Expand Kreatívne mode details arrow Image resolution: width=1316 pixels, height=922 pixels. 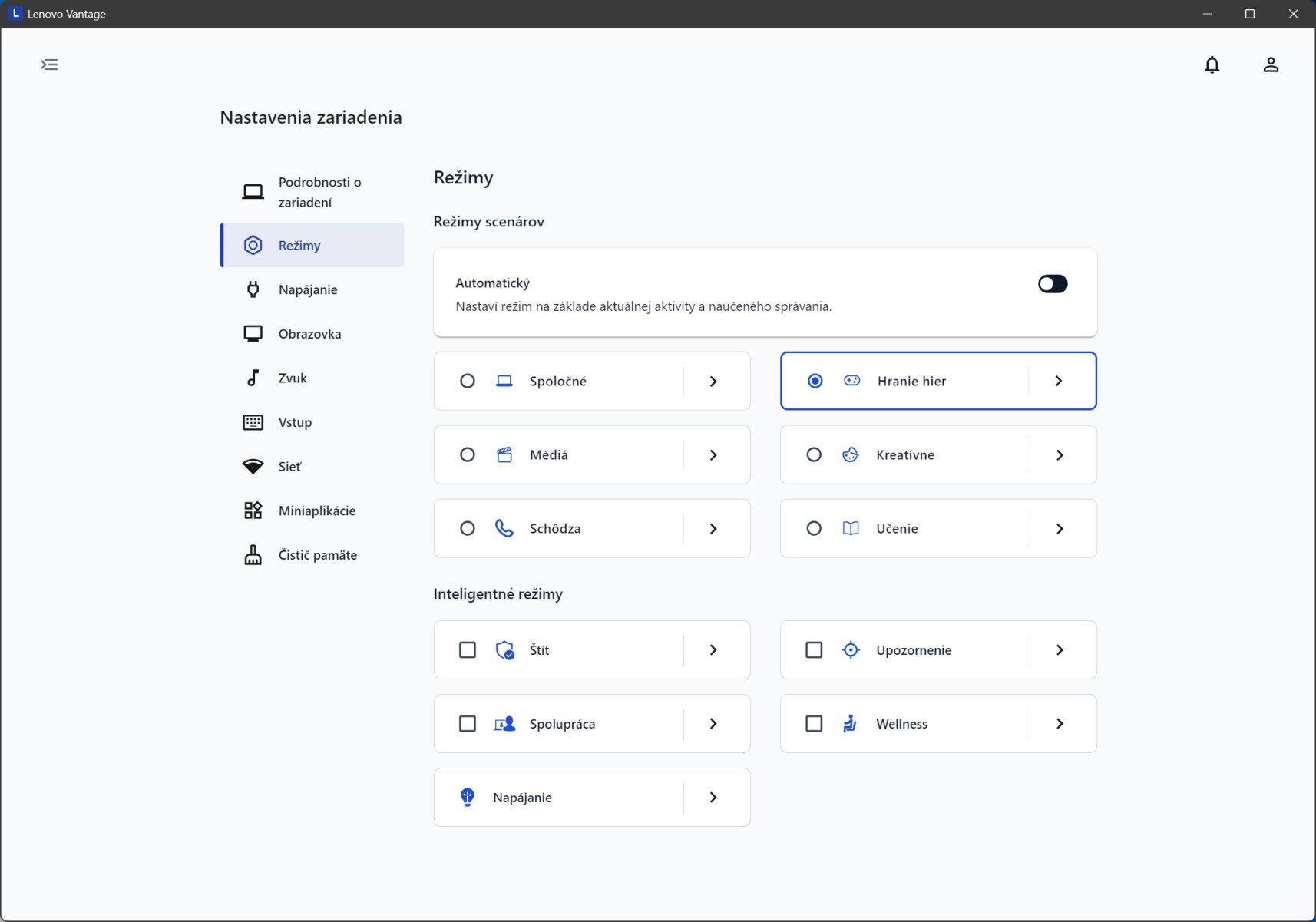[x=1060, y=455]
